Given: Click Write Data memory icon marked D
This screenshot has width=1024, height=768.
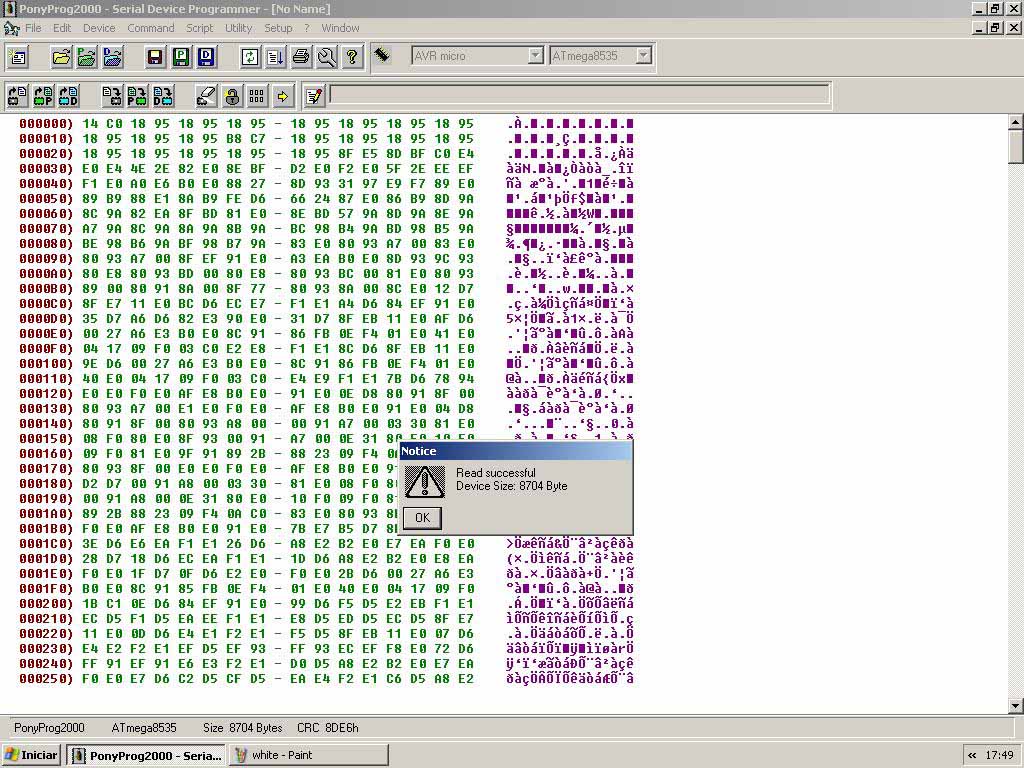Looking at the screenshot, I should pyautogui.click(x=163, y=97).
